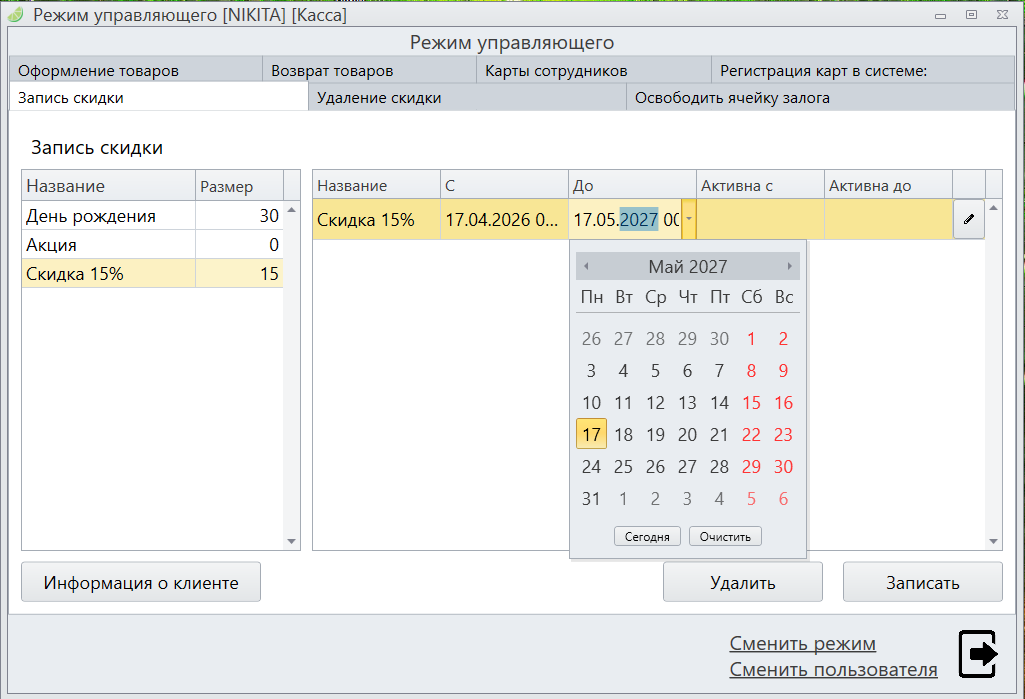Screen dimensions: 1025x699
Task: Select the День рождения discount row
Action: [108, 216]
